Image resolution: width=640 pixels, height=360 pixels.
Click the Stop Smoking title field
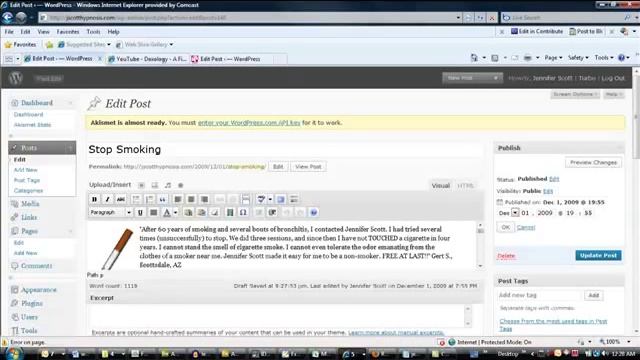[285, 149]
